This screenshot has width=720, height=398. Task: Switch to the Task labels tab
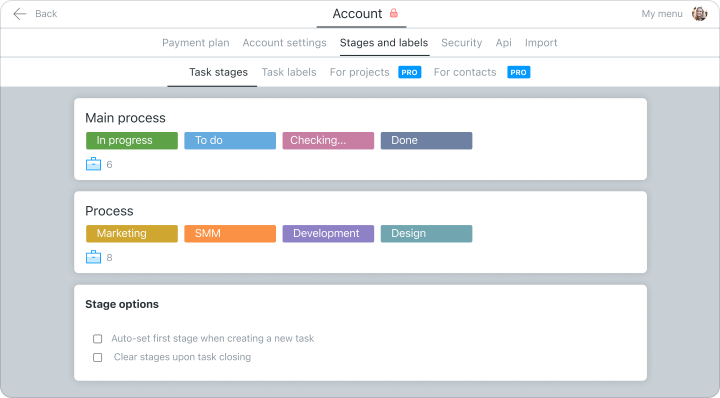[289, 72]
